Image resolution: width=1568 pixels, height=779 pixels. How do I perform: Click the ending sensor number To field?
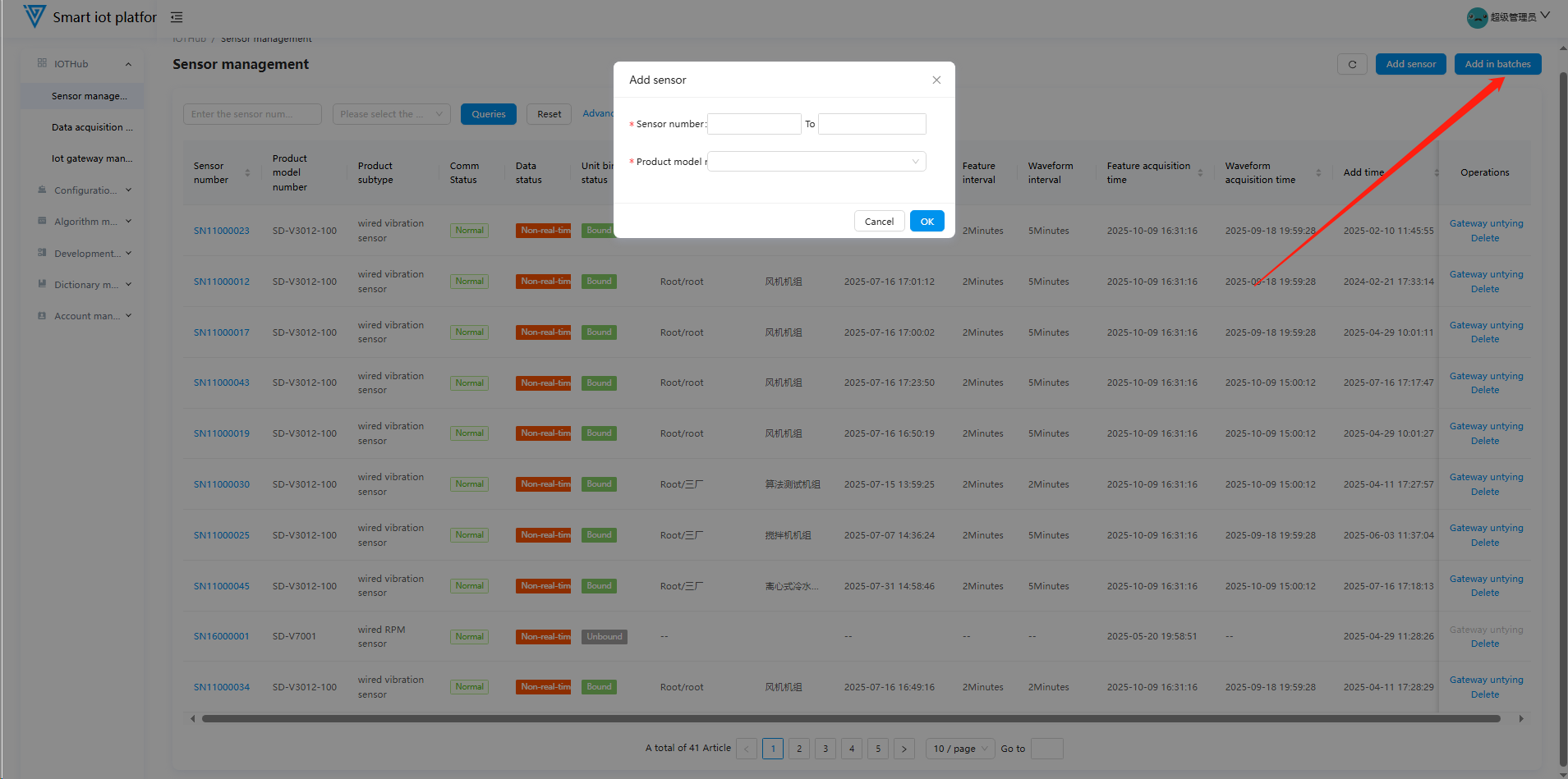point(872,124)
